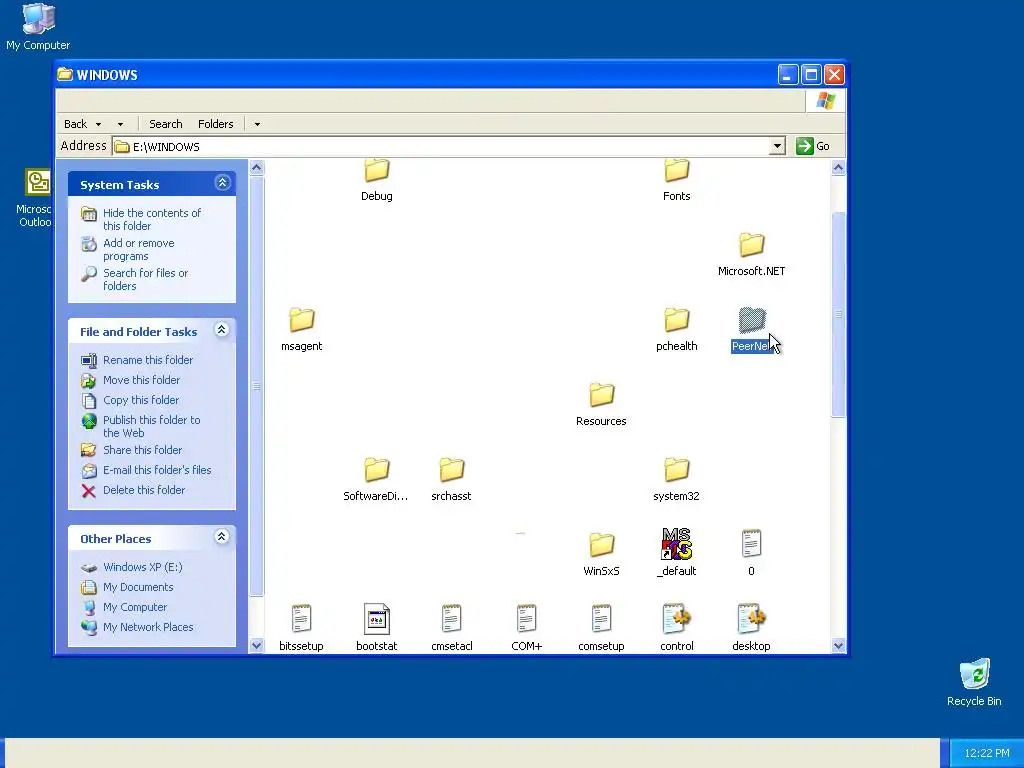Screen dimensions: 1024x768
Task: Open the Resources folder
Action: [601, 405]
